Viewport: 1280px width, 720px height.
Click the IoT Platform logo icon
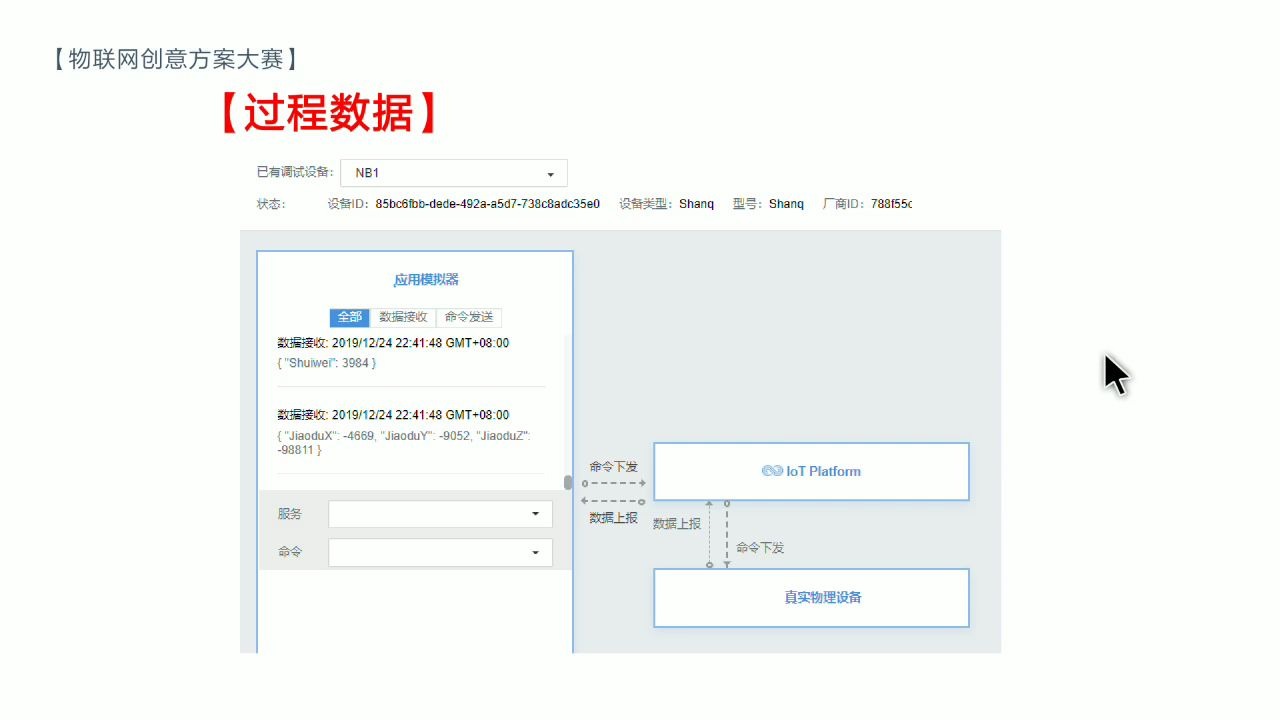click(771, 471)
